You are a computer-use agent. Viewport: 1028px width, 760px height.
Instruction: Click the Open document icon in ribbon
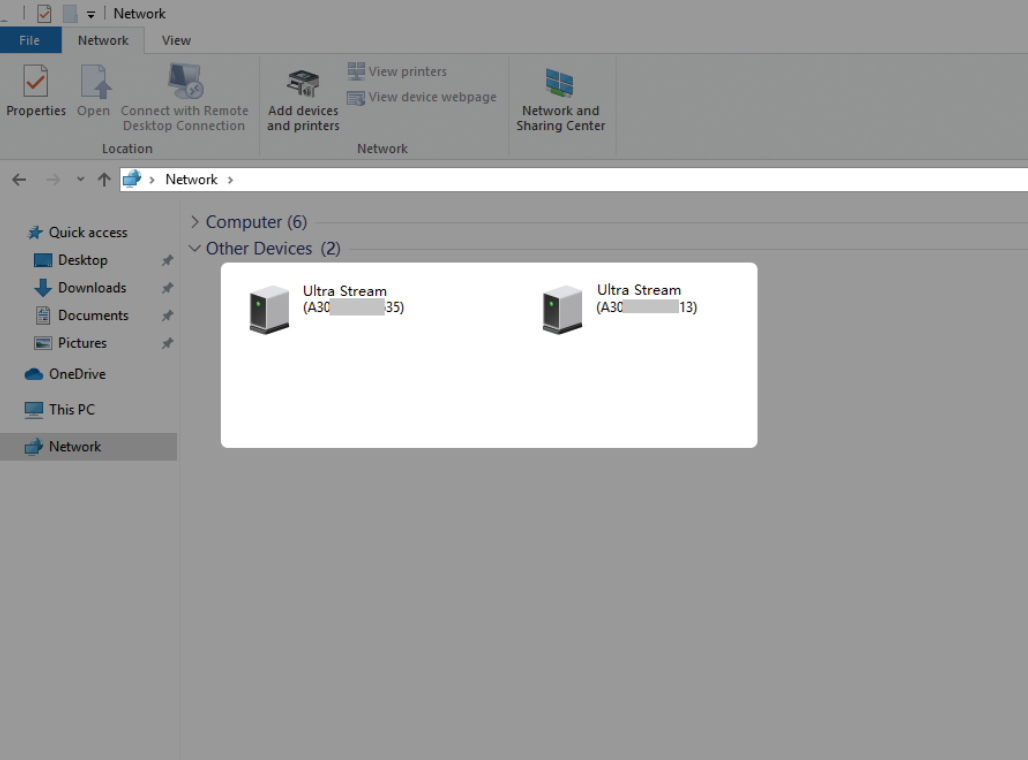pos(96,82)
